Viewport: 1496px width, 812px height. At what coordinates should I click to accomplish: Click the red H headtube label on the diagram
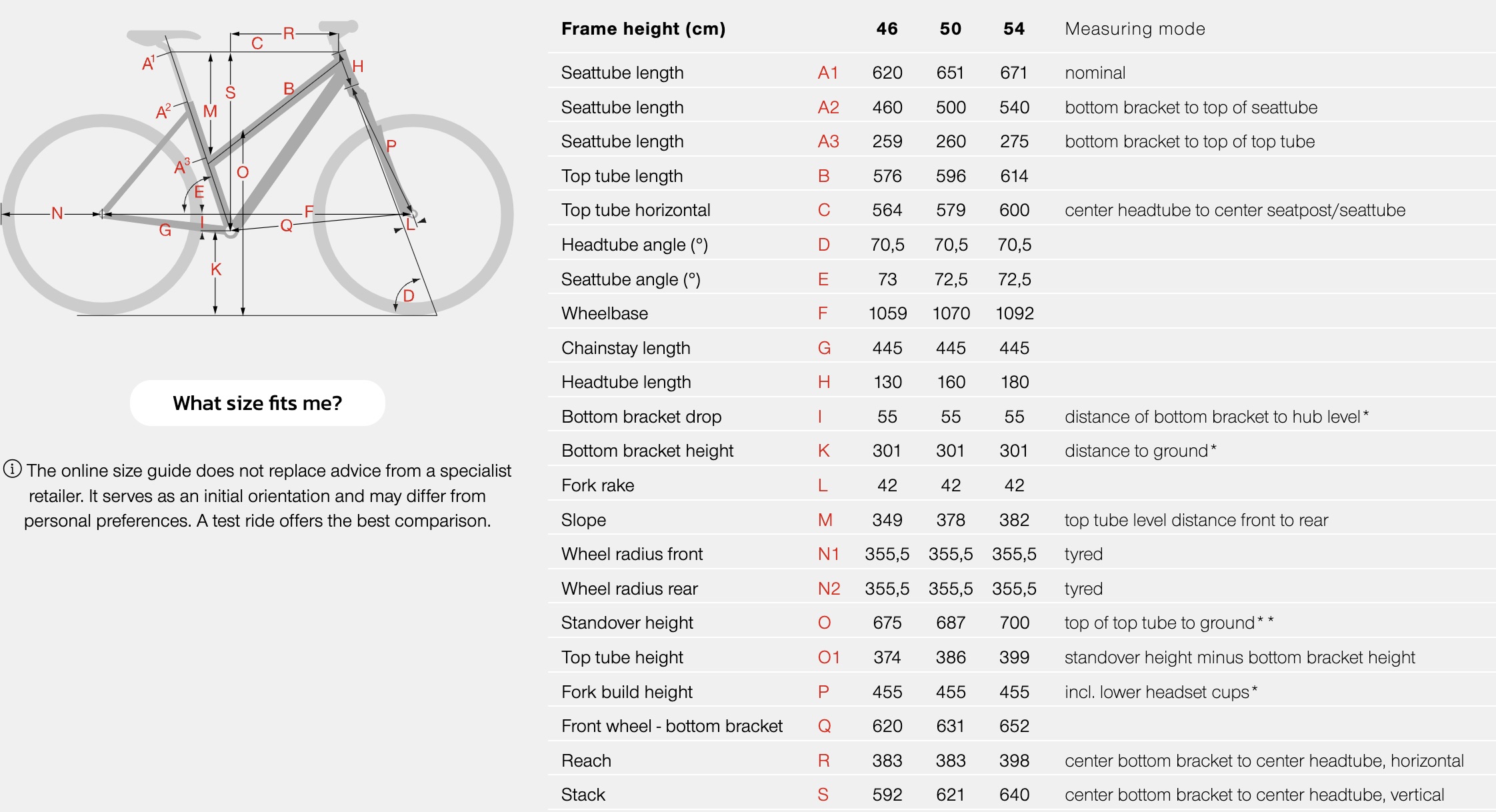[x=358, y=66]
